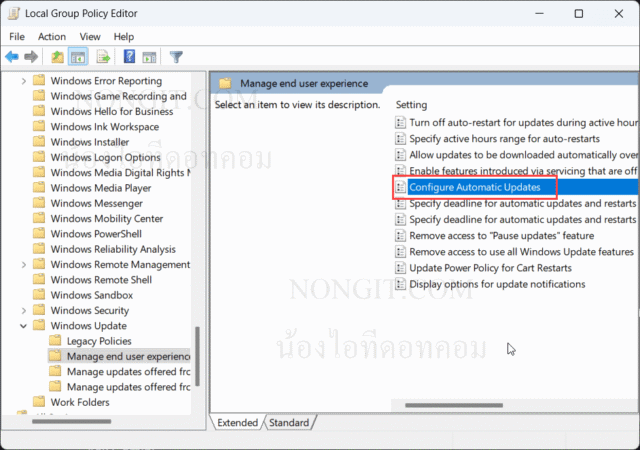640x450 pixels.
Task: Select Manage end user experience tree item
Action: pyautogui.click(x=128, y=356)
